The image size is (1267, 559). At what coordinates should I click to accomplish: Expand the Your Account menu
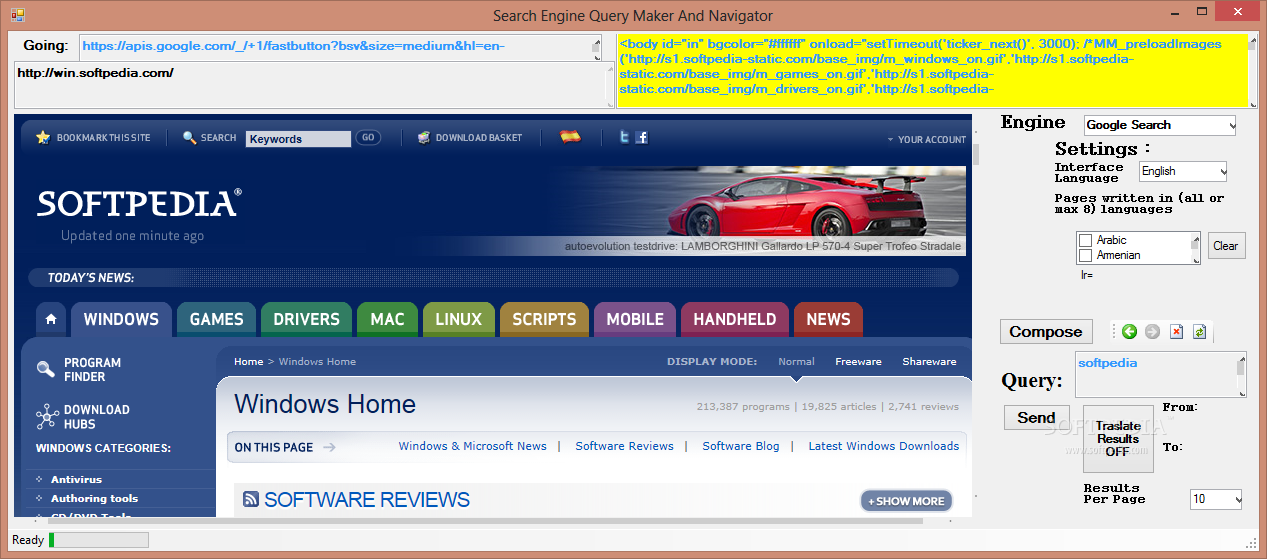click(x=926, y=139)
